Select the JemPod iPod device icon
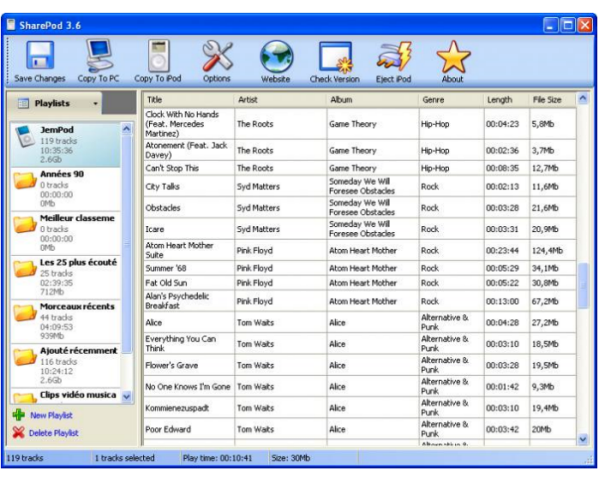The width and height of the screenshot is (600, 486). pos(25,136)
